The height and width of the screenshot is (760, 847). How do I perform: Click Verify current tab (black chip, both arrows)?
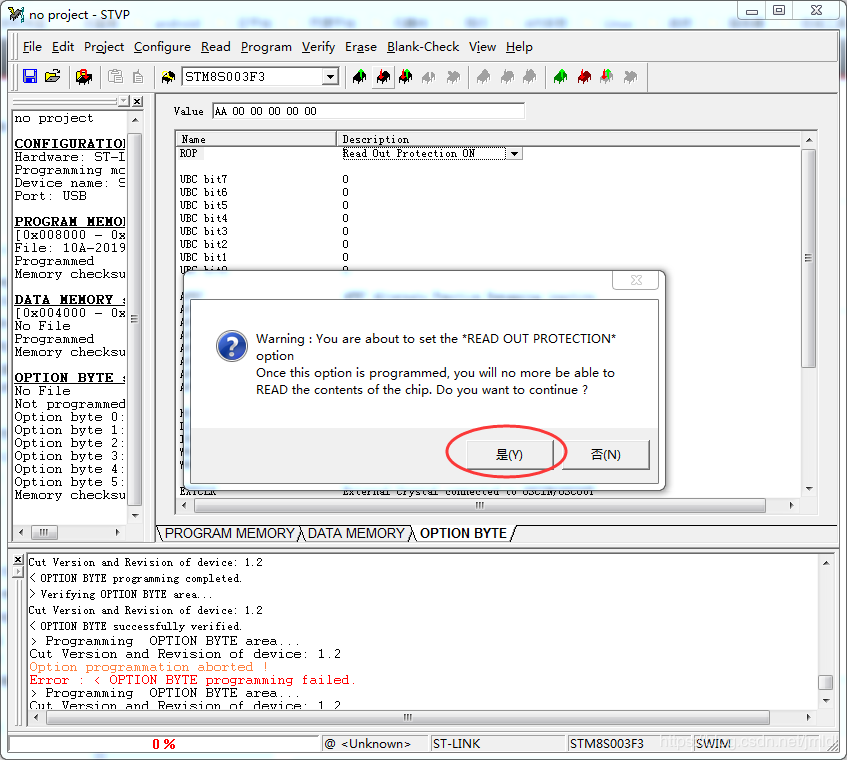[x=406, y=77]
